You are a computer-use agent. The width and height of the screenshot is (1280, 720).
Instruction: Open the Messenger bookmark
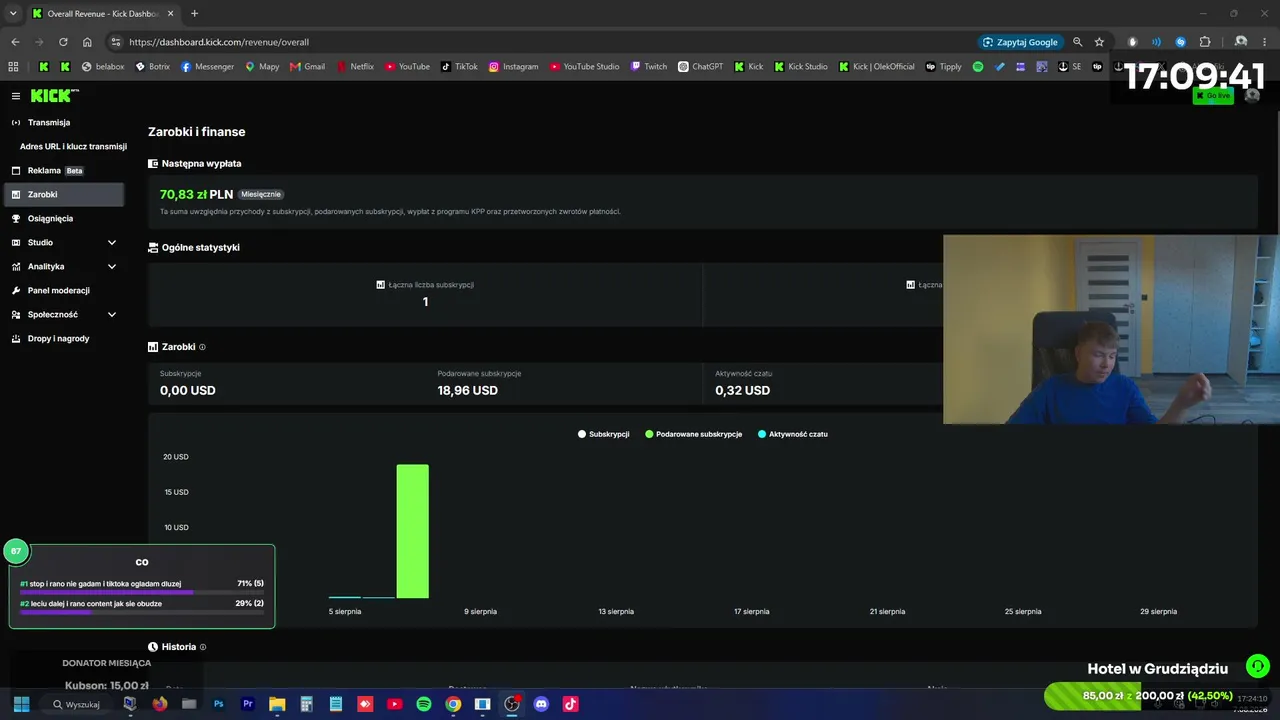pos(207,67)
